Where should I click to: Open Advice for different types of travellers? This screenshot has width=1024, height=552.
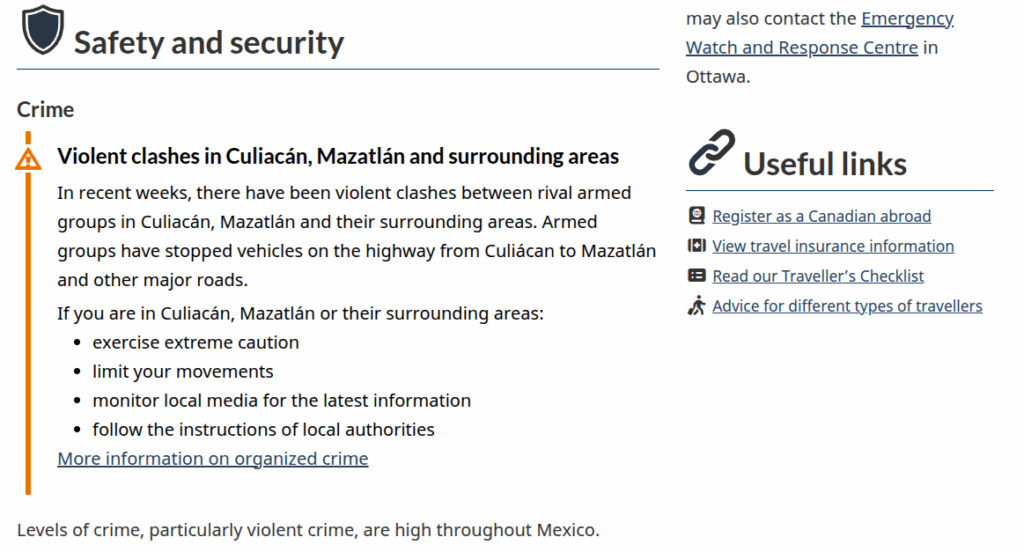coord(847,306)
